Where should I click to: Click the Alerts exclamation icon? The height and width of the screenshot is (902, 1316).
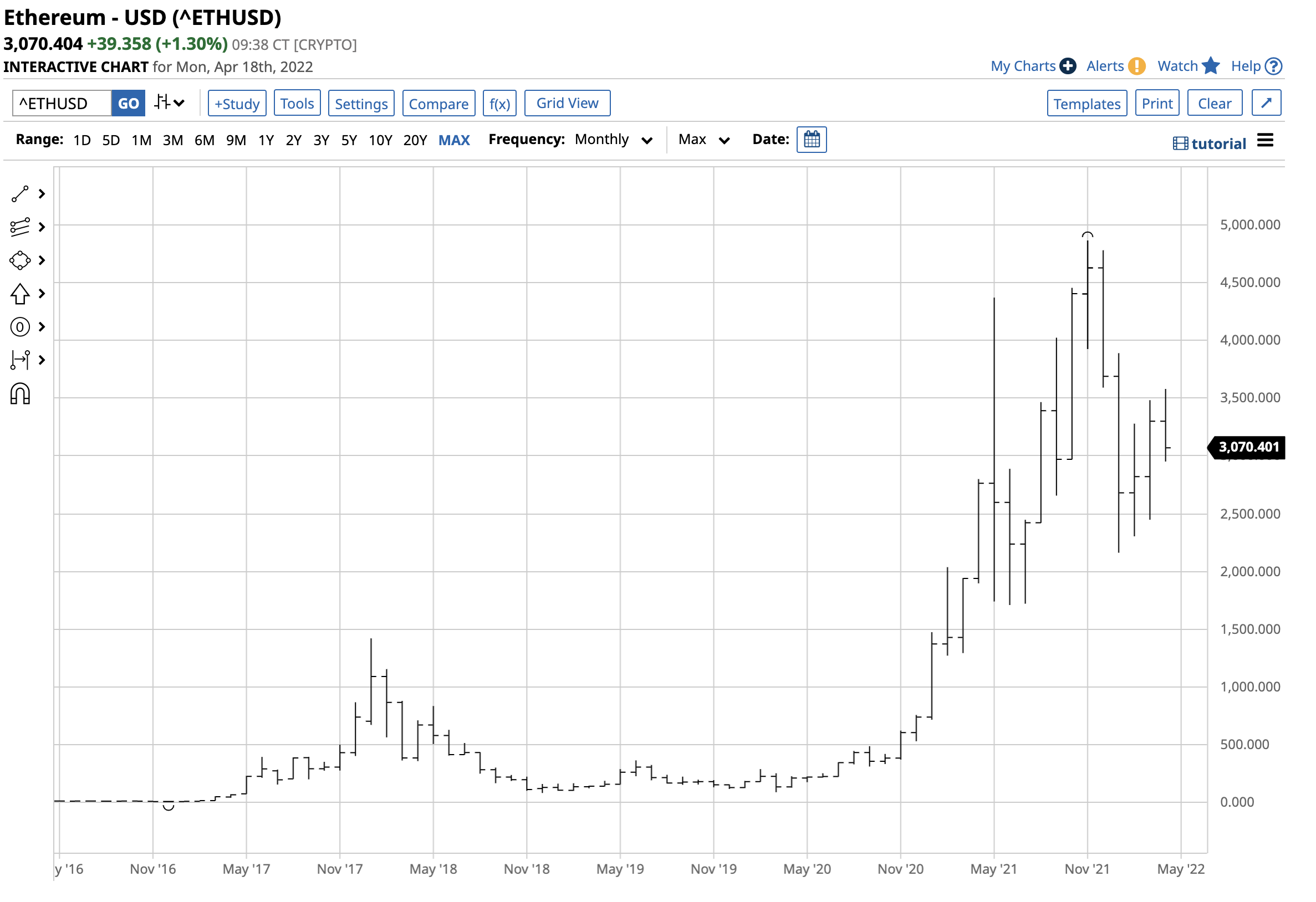[x=1136, y=66]
